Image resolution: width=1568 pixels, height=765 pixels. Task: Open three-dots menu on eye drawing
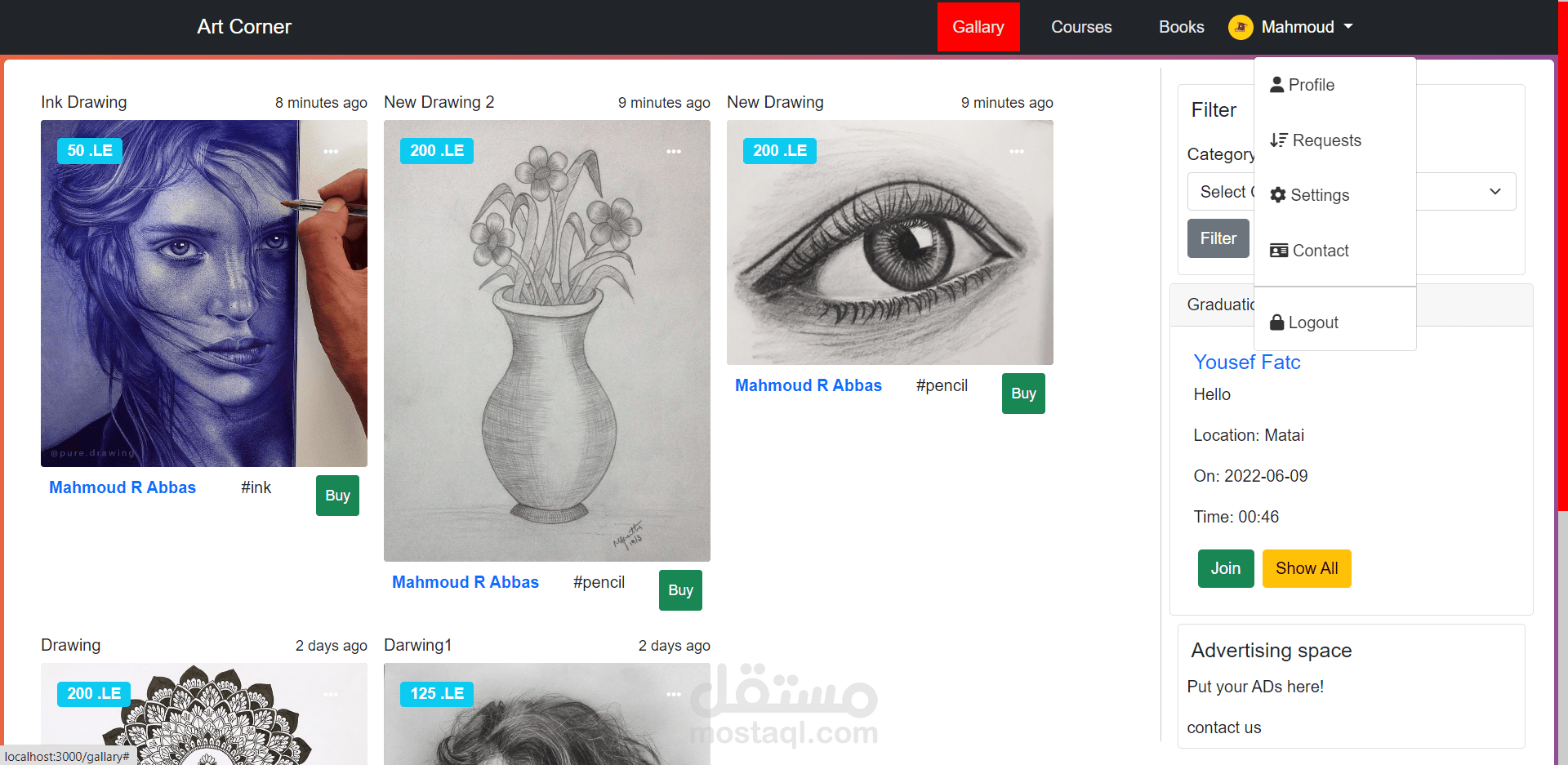[x=1017, y=151]
